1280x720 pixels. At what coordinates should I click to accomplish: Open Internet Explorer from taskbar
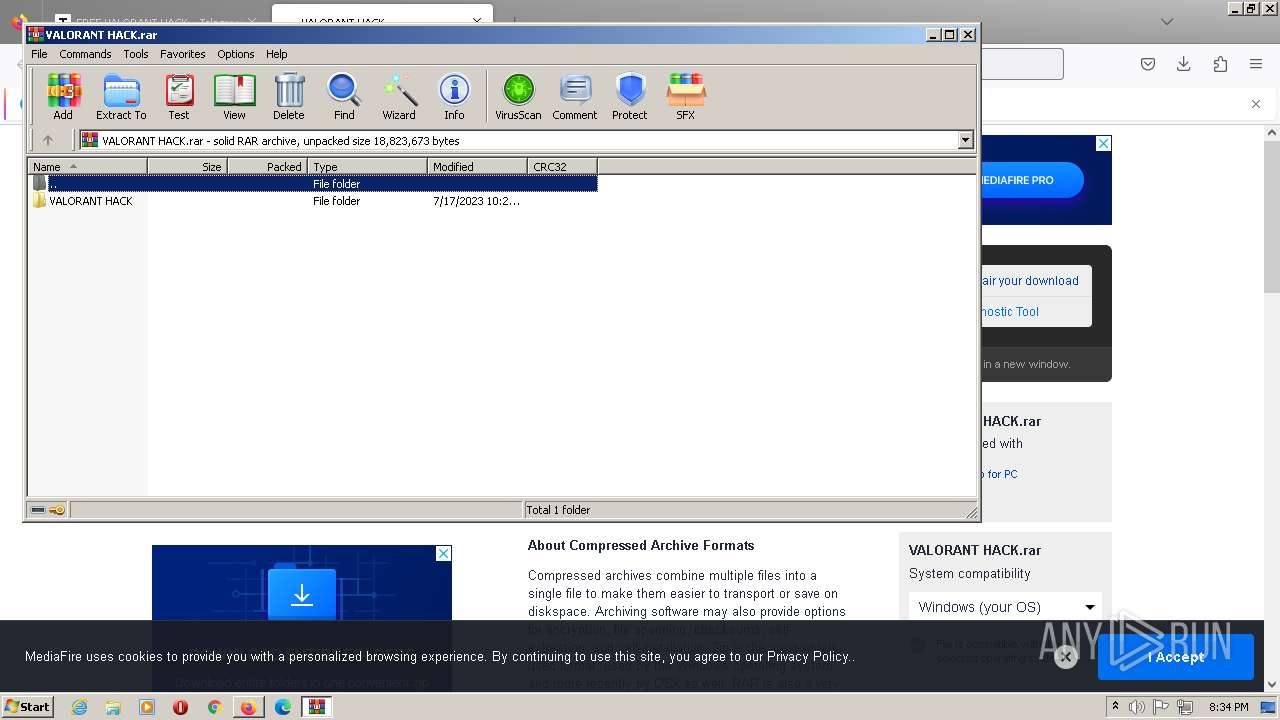coord(79,707)
